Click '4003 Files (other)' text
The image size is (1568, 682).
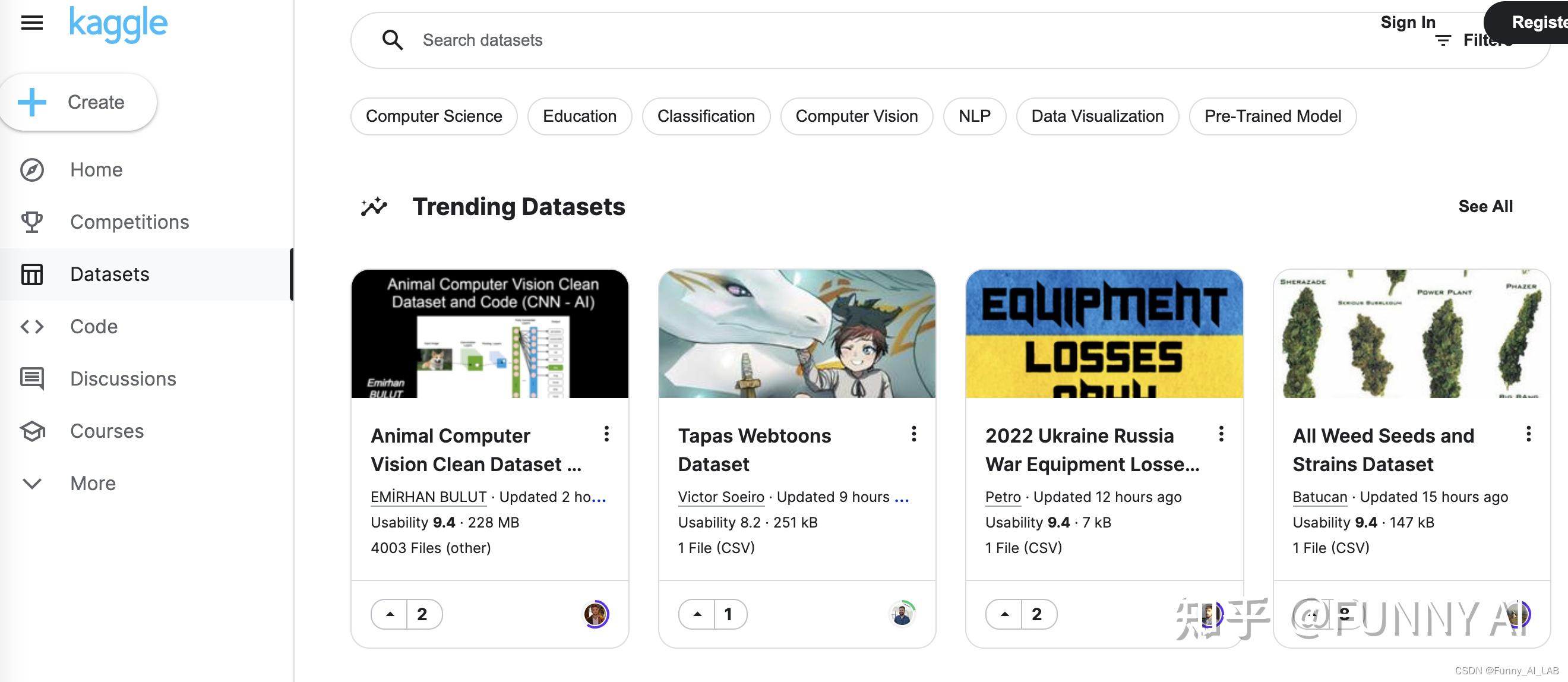click(431, 549)
